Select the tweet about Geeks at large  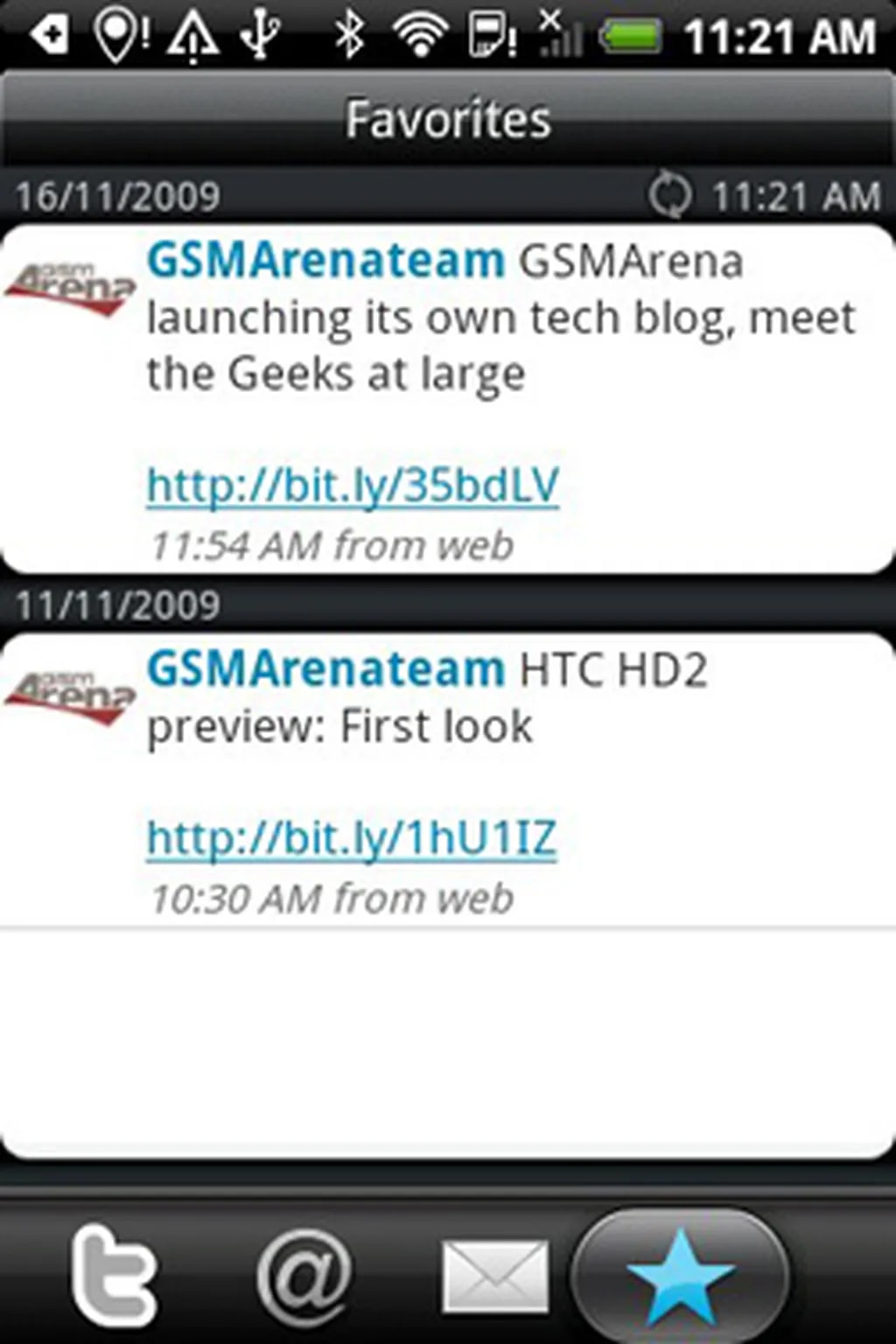pyautogui.click(x=448, y=399)
